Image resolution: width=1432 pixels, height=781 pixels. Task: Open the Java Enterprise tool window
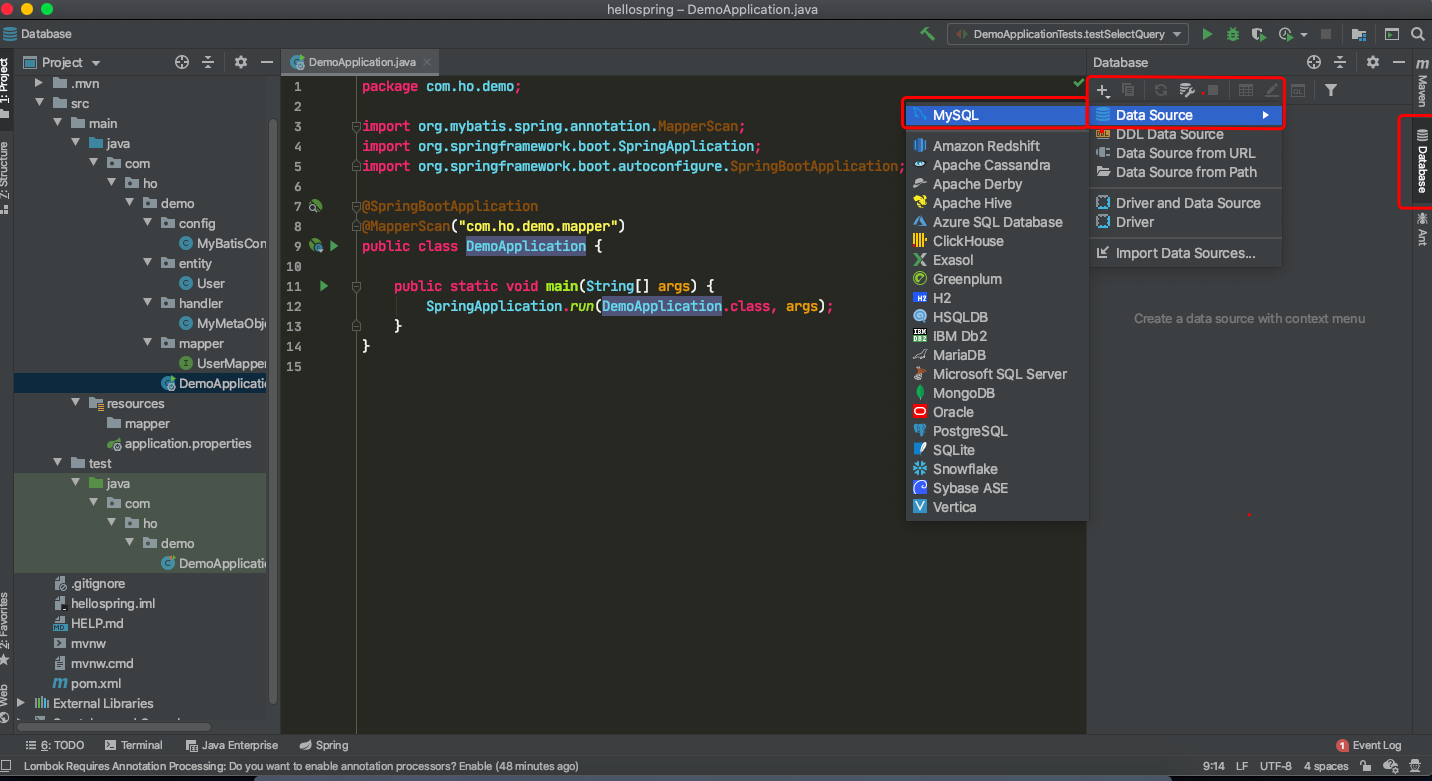tap(232, 745)
